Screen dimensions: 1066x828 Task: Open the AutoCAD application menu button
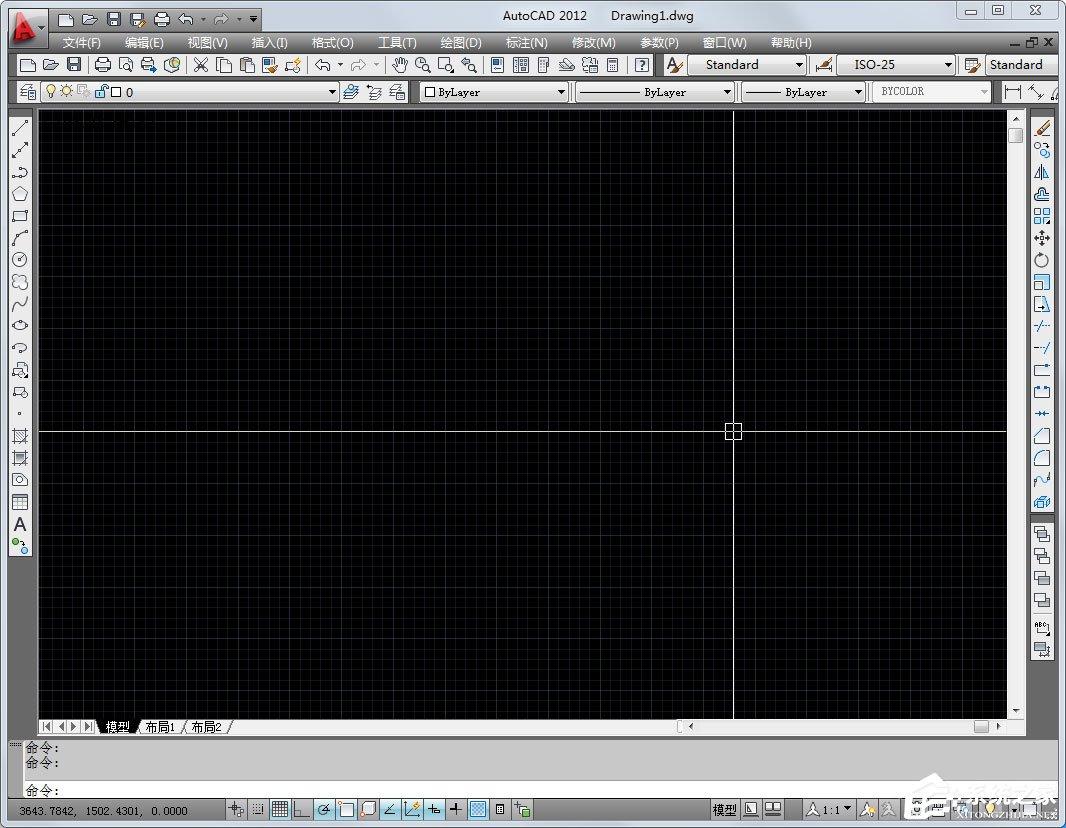click(27, 27)
